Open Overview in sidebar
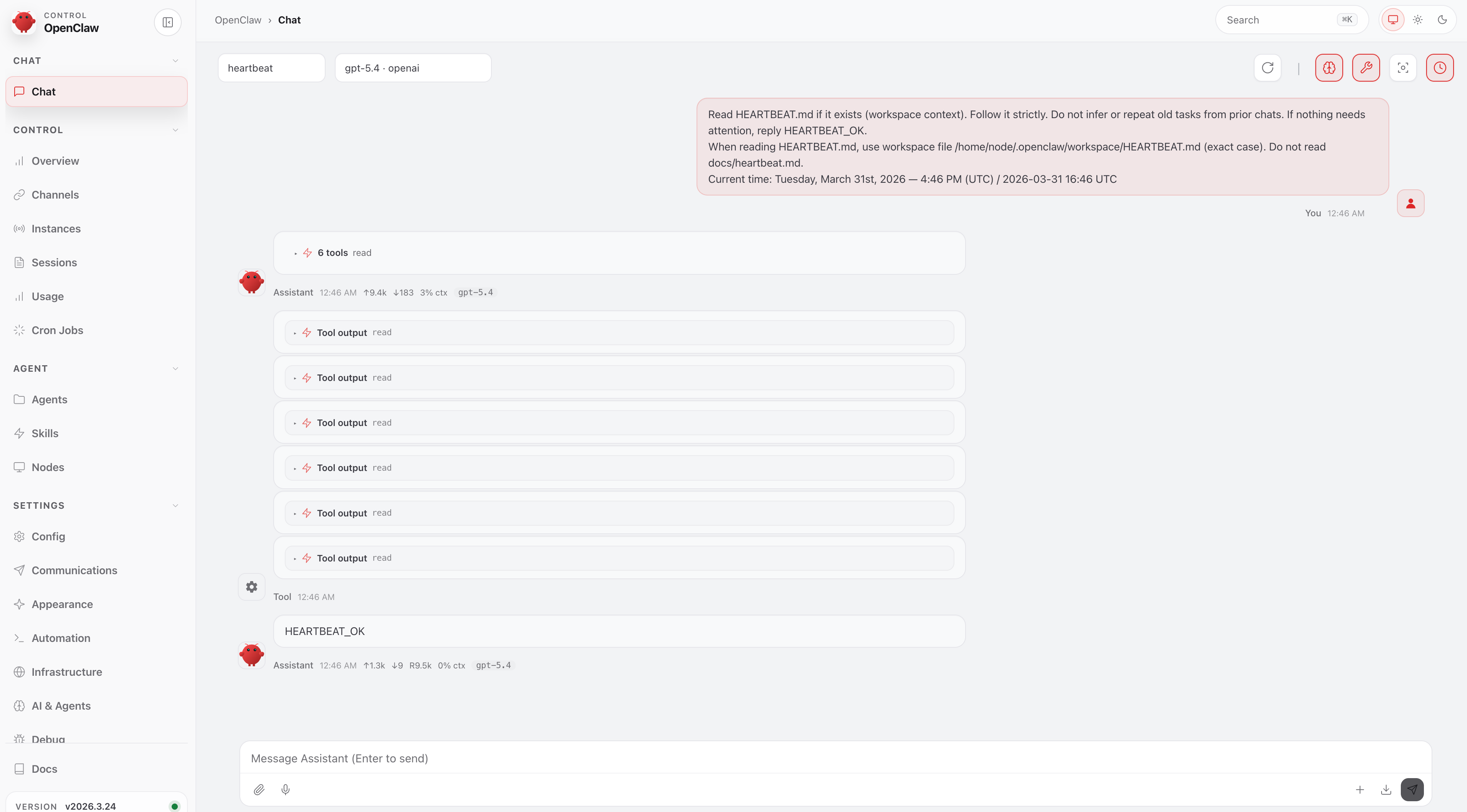This screenshot has height=812, width=1467. click(96, 161)
